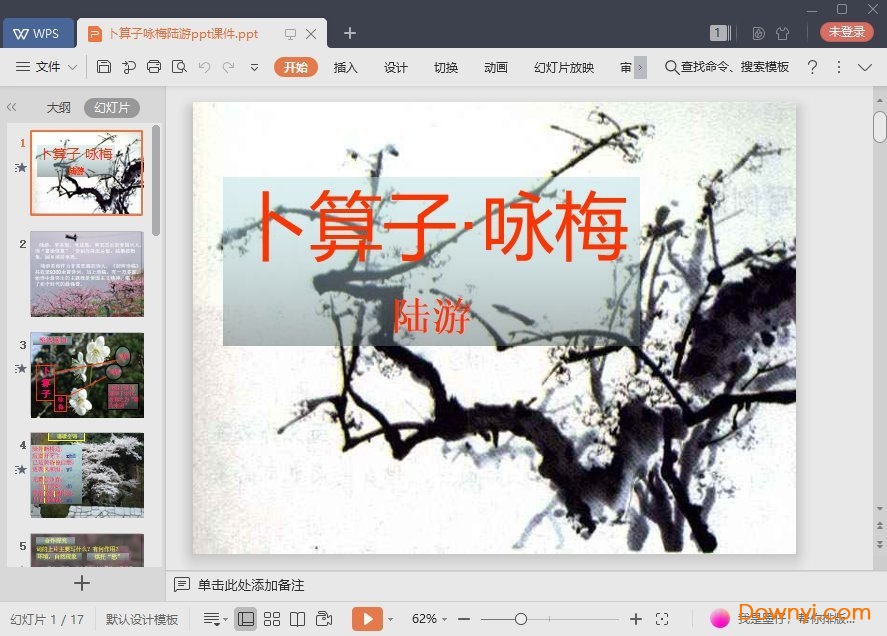Expand the dropdown beside the play button
The height and width of the screenshot is (636, 887).
[391, 618]
